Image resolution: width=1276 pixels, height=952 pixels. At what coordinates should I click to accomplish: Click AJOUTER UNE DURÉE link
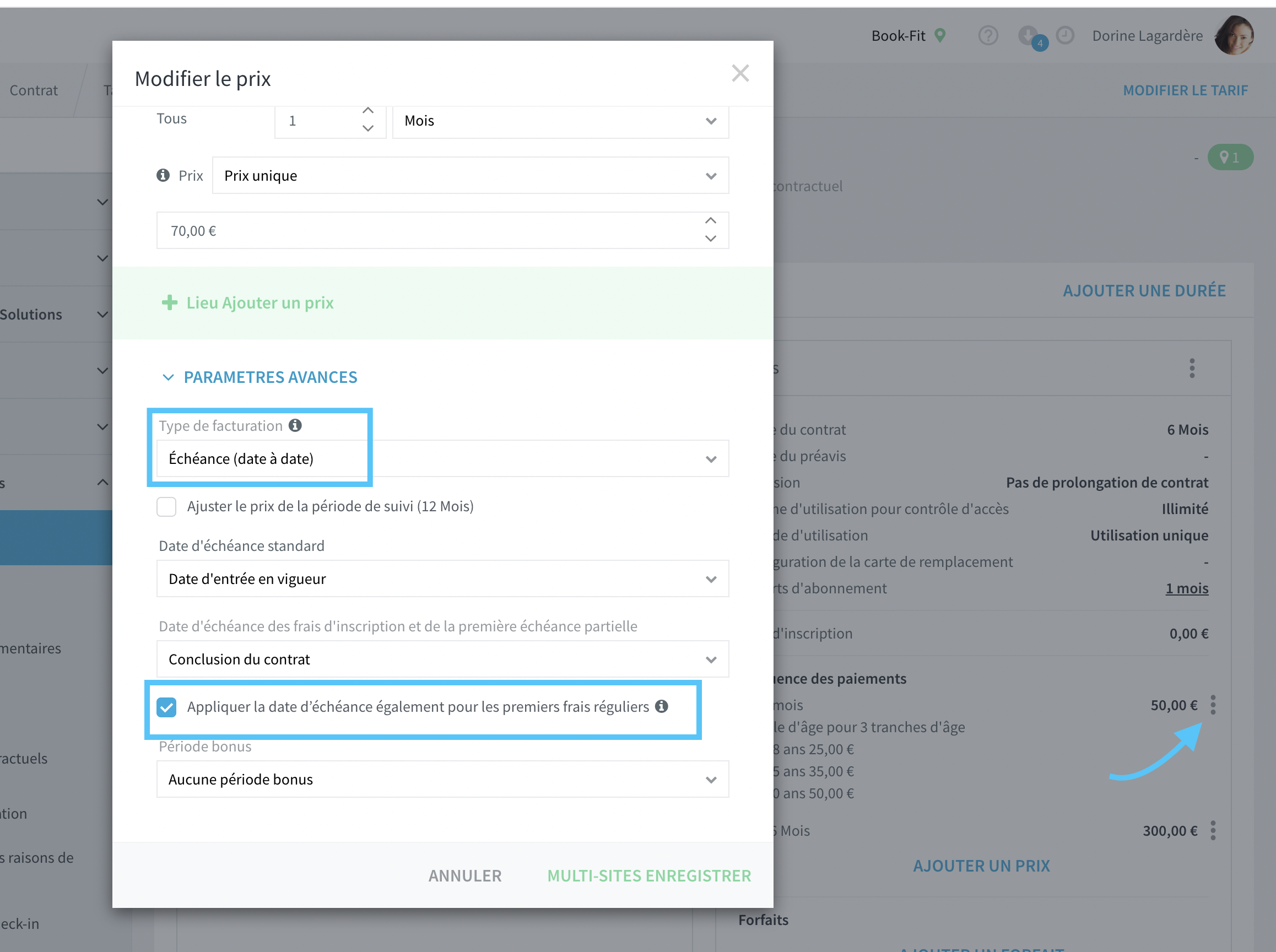[1144, 290]
